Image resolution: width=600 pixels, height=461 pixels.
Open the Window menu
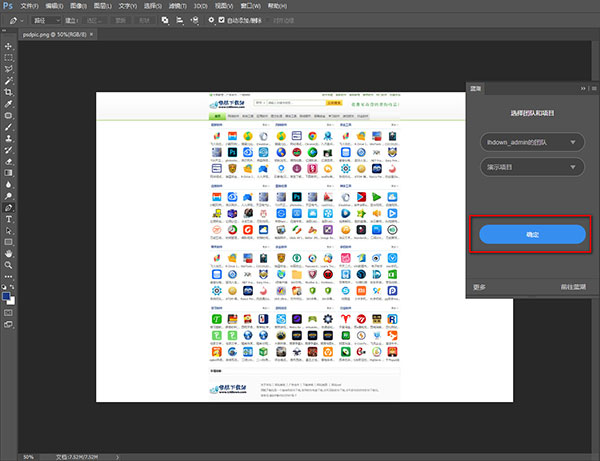click(251, 6)
